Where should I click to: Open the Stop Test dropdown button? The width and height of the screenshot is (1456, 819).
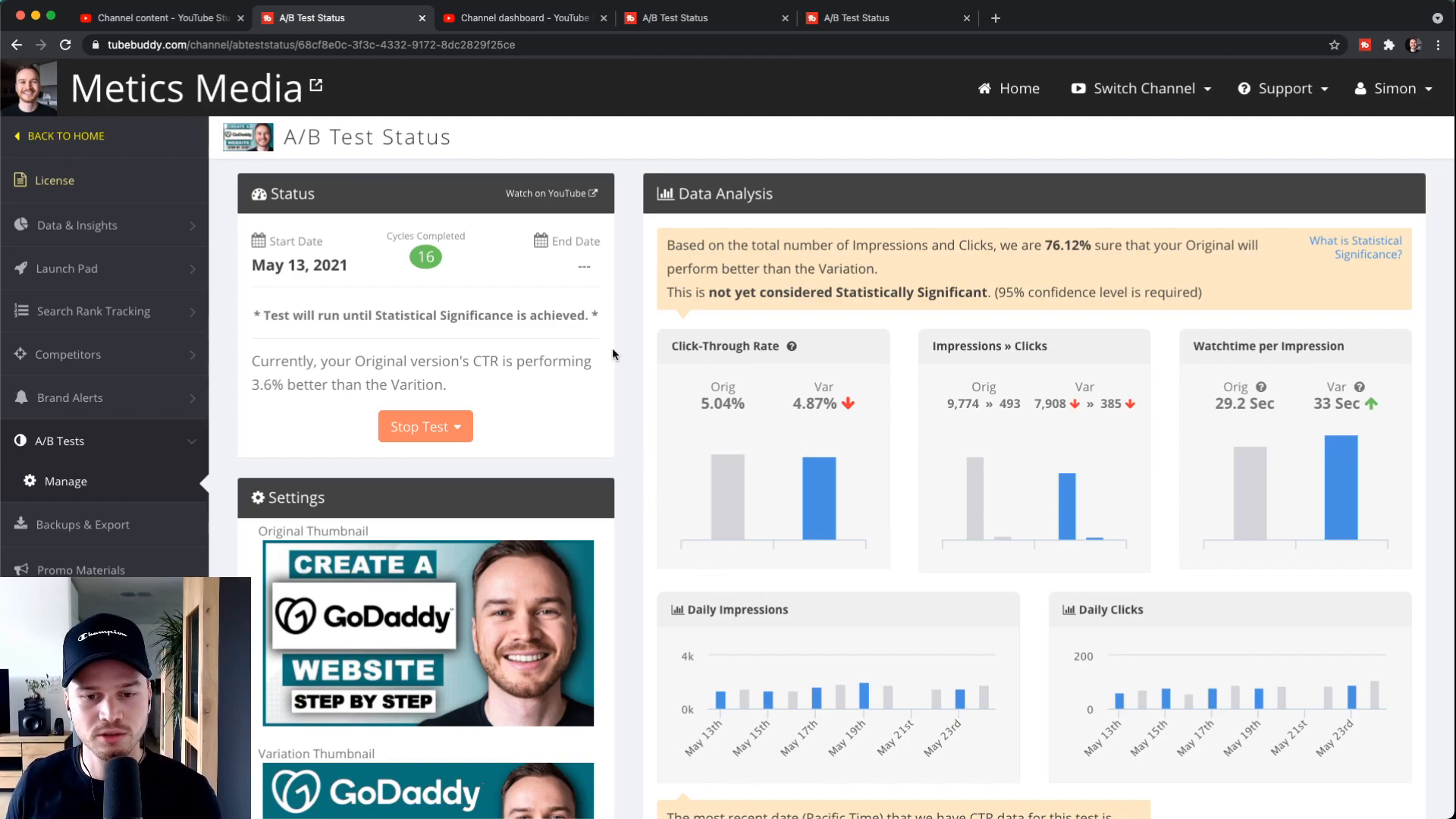click(x=425, y=426)
